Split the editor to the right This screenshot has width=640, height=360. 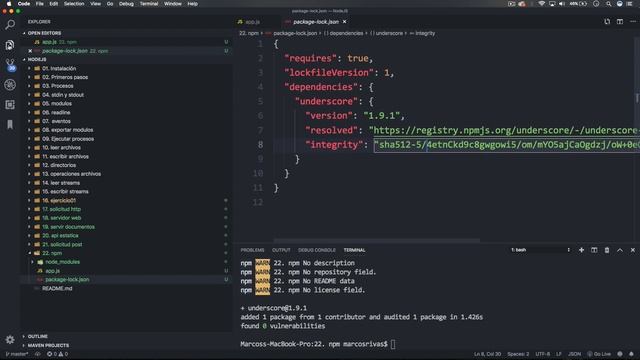pyautogui.click(x=620, y=22)
